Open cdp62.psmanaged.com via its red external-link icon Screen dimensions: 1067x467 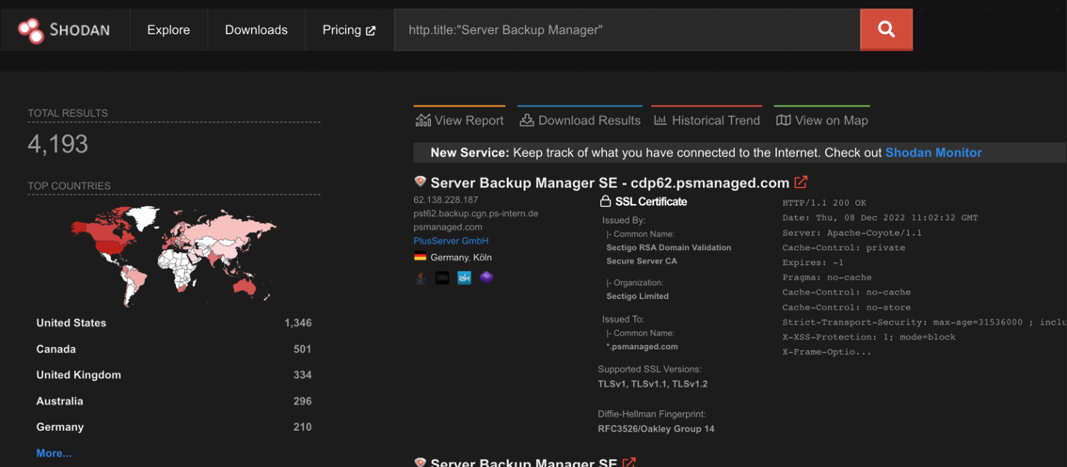[801, 182]
